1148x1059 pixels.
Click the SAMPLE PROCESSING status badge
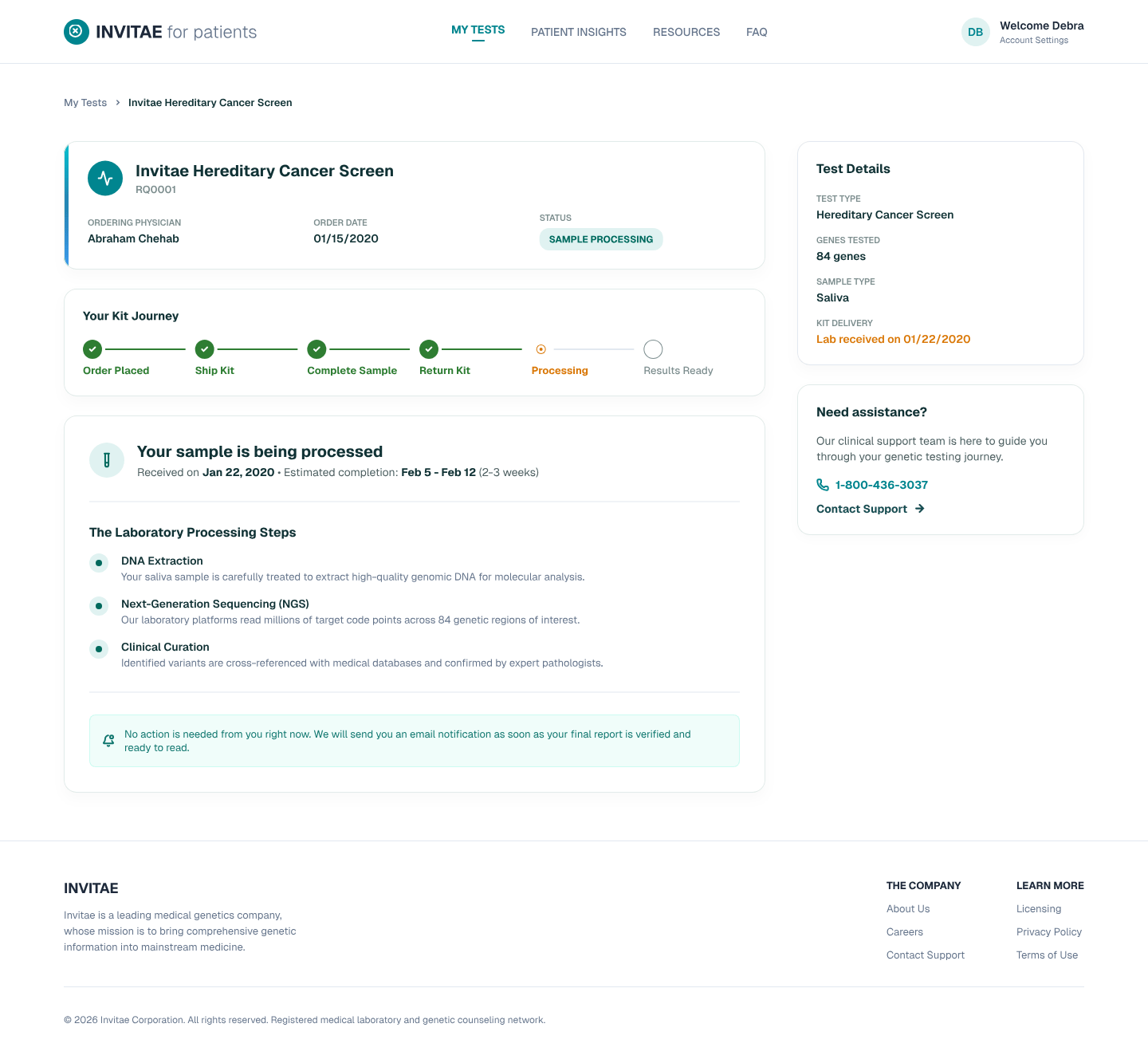click(601, 239)
